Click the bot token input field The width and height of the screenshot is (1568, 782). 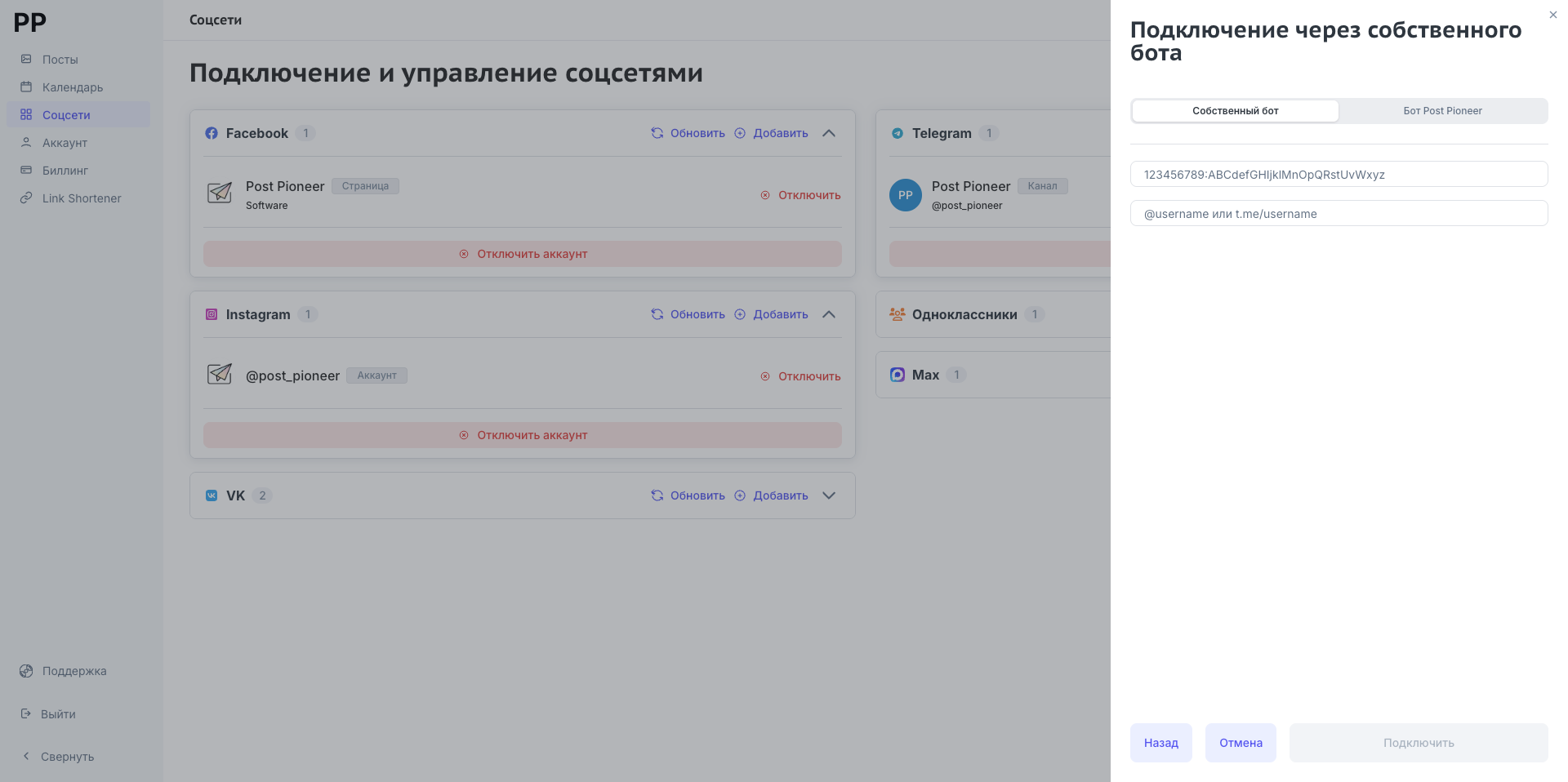1339,175
